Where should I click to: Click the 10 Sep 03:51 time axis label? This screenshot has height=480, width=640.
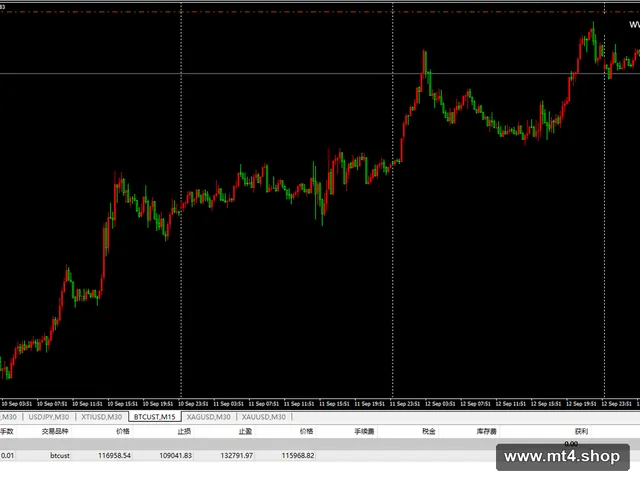[x=17, y=404]
